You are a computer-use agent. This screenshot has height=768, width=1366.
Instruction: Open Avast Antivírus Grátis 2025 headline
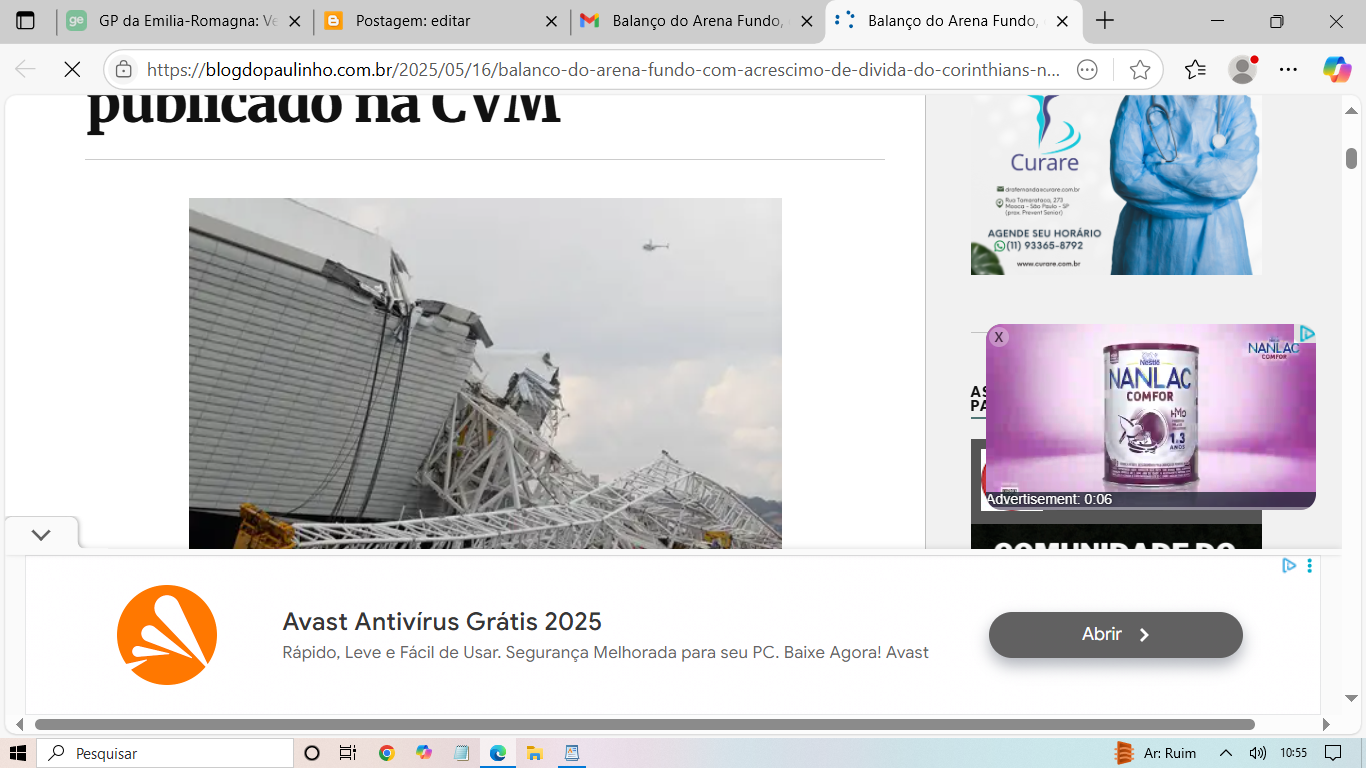pos(442,621)
